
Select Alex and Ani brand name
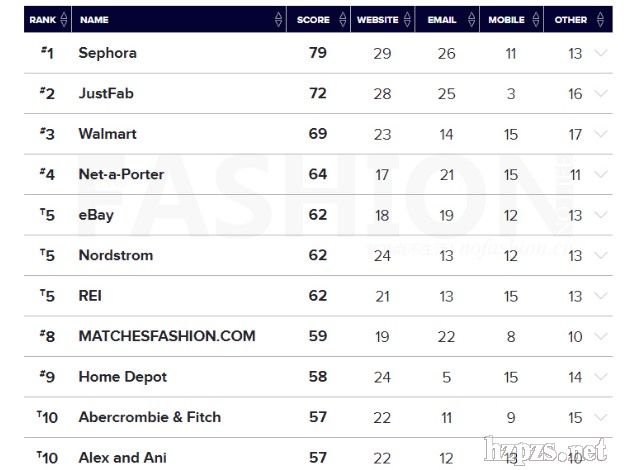(123, 457)
